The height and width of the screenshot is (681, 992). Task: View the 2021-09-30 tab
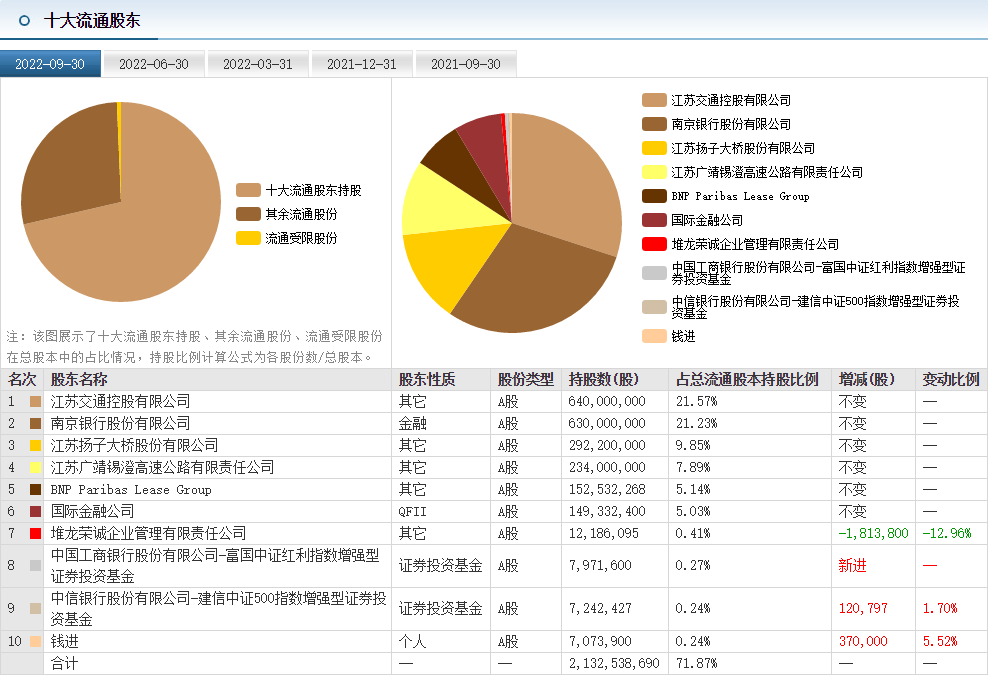tap(465, 64)
